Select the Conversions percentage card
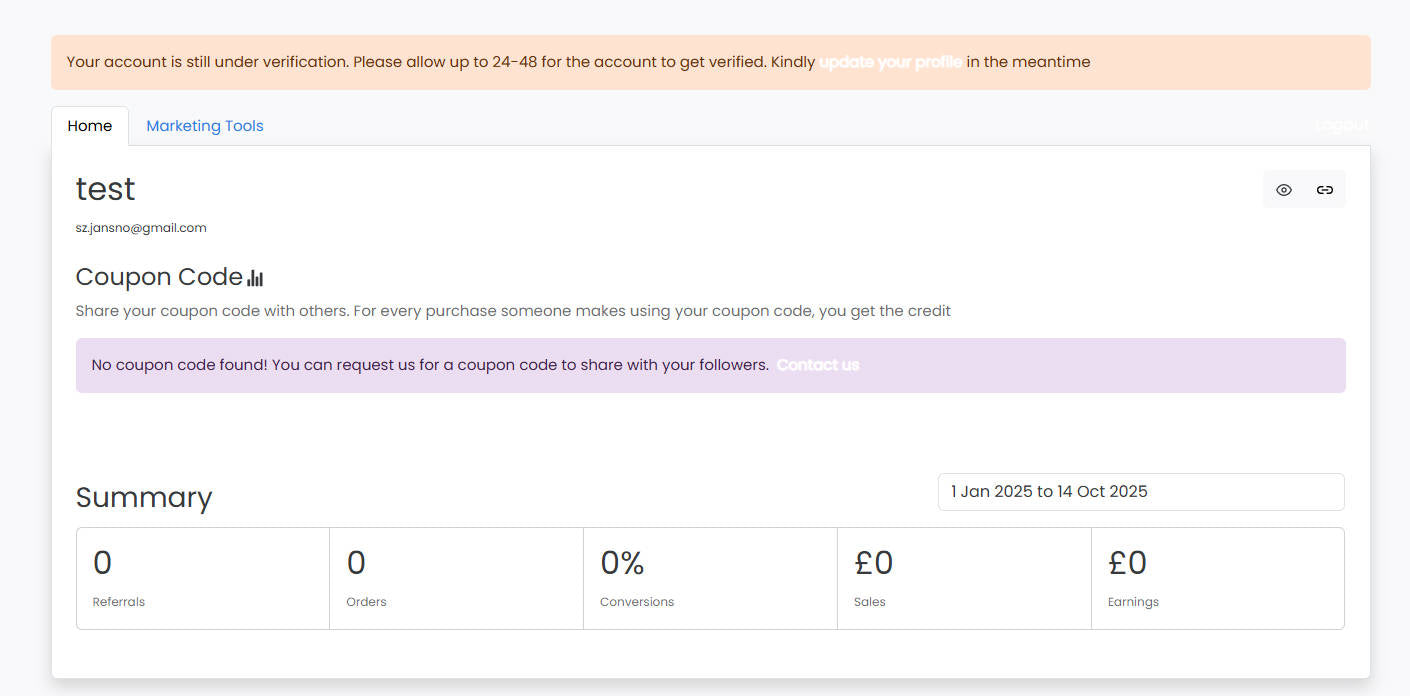 pyautogui.click(x=710, y=579)
